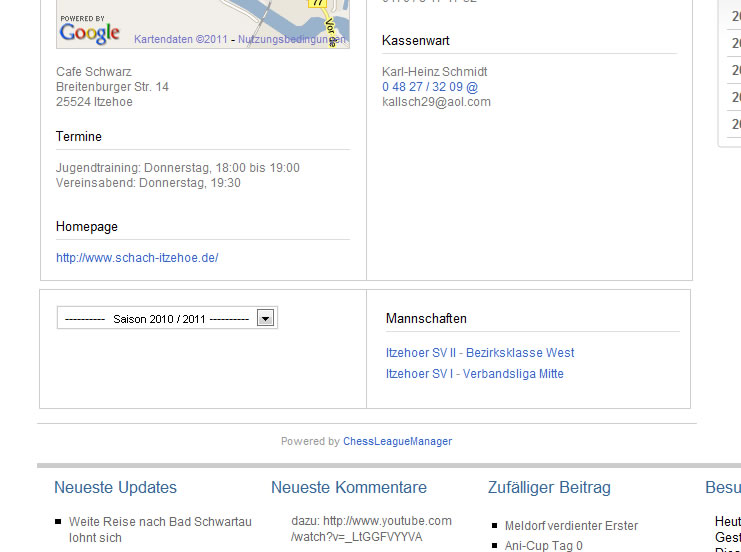Click the Google logo on the map

pyautogui.click(x=89, y=33)
